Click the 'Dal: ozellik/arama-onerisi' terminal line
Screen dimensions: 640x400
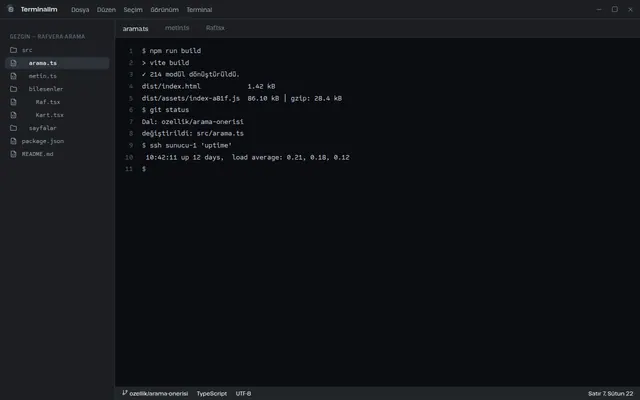point(193,122)
